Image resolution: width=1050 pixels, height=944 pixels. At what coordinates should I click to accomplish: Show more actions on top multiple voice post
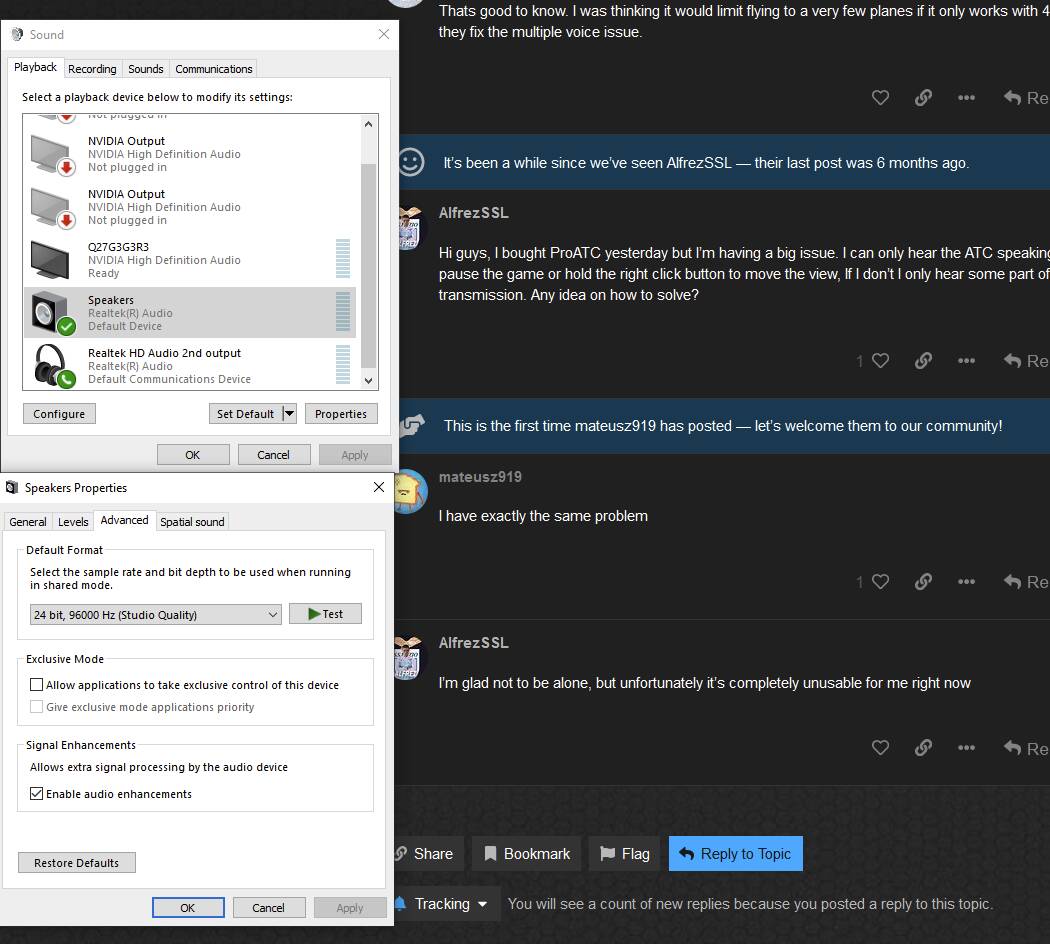coord(966,98)
